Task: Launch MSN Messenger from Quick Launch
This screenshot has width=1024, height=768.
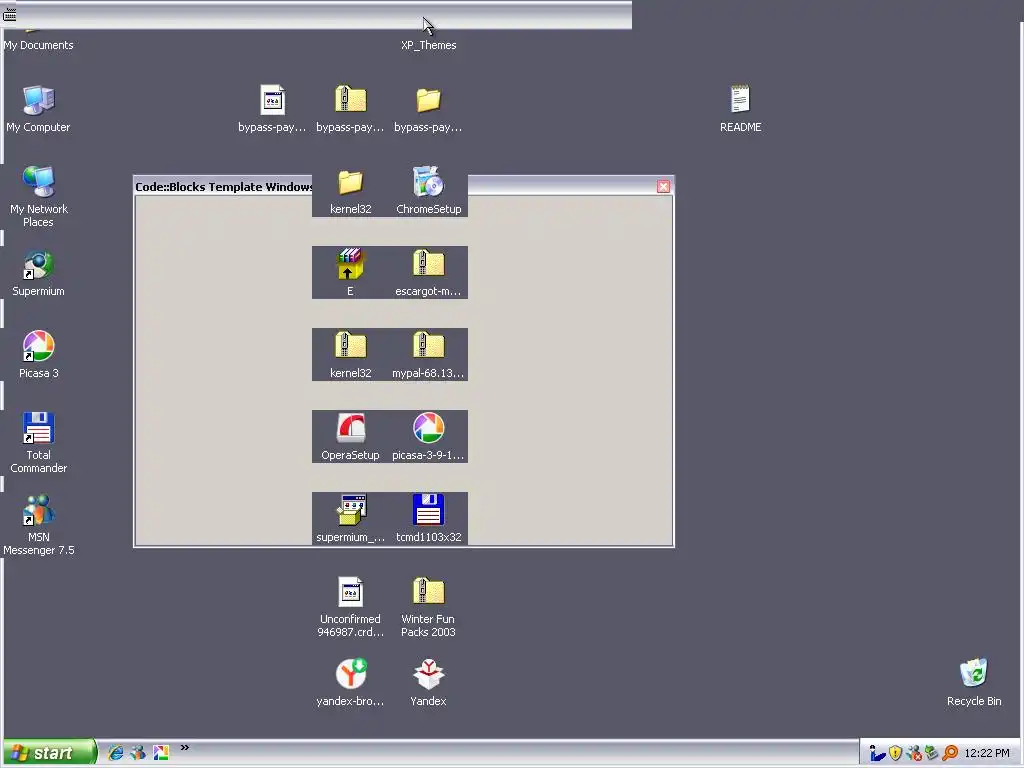Action: tap(138, 753)
